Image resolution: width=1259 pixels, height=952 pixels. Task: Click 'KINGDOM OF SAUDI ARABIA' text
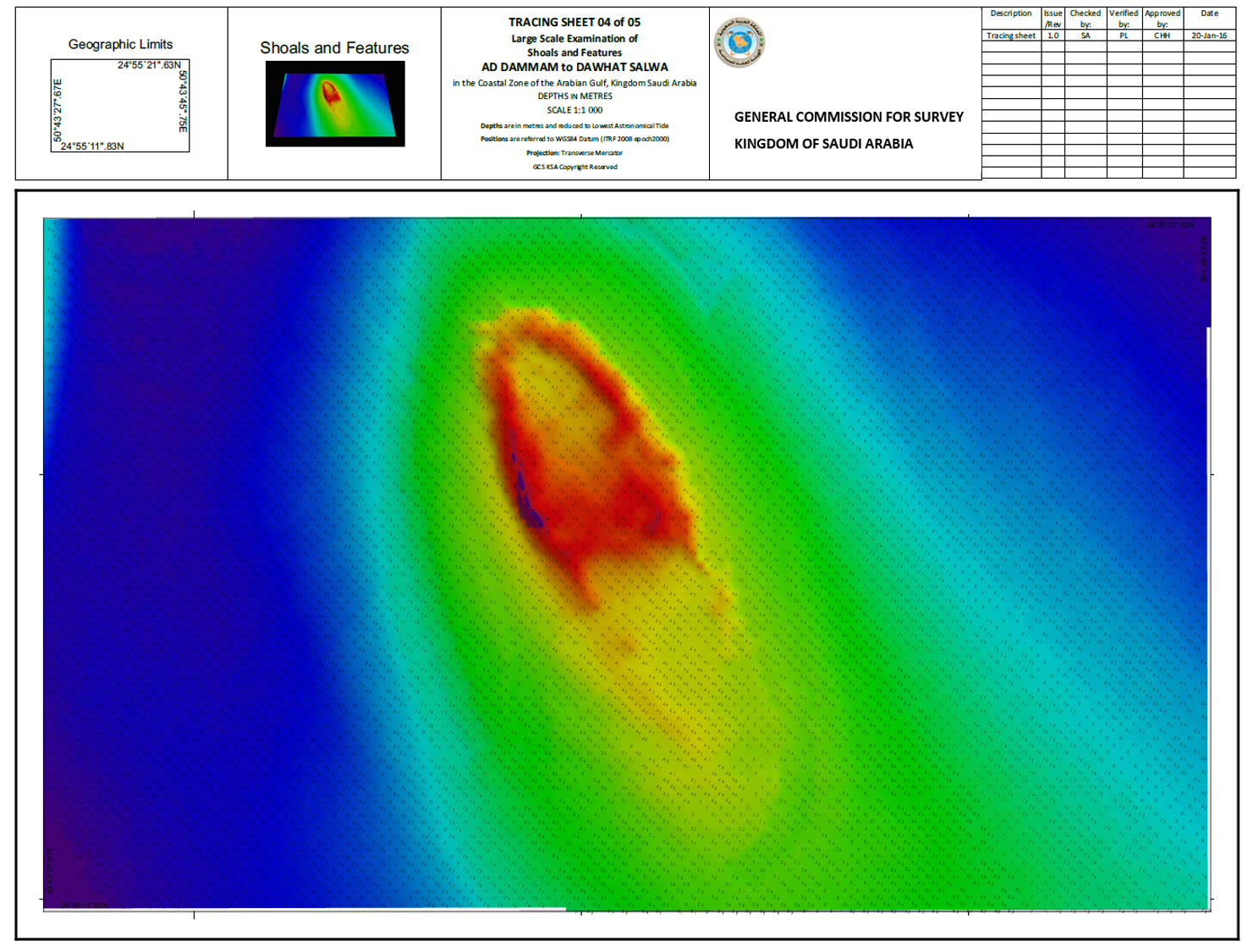coord(823,144)
